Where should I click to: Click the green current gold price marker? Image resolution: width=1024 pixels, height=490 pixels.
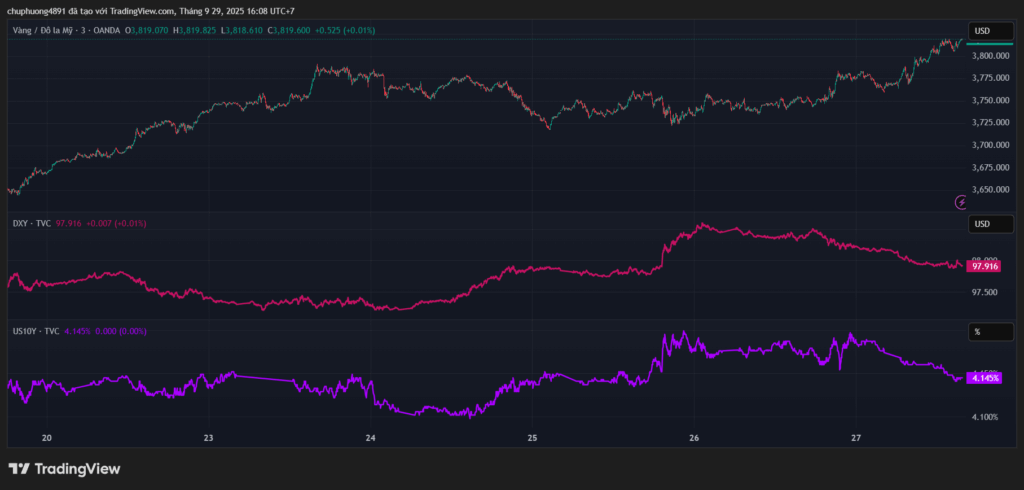989,44
